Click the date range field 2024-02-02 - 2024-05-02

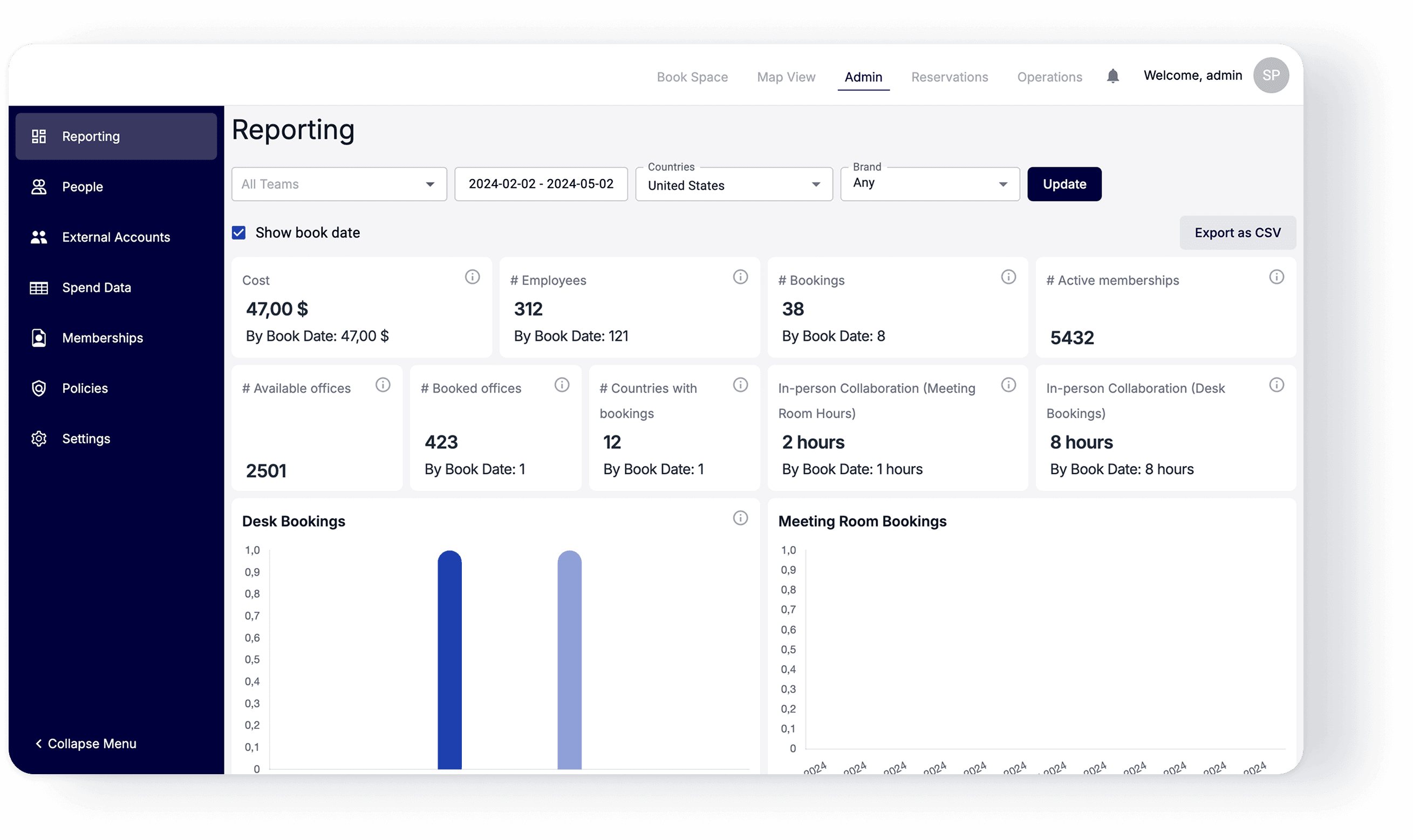[x=541, y=184]
